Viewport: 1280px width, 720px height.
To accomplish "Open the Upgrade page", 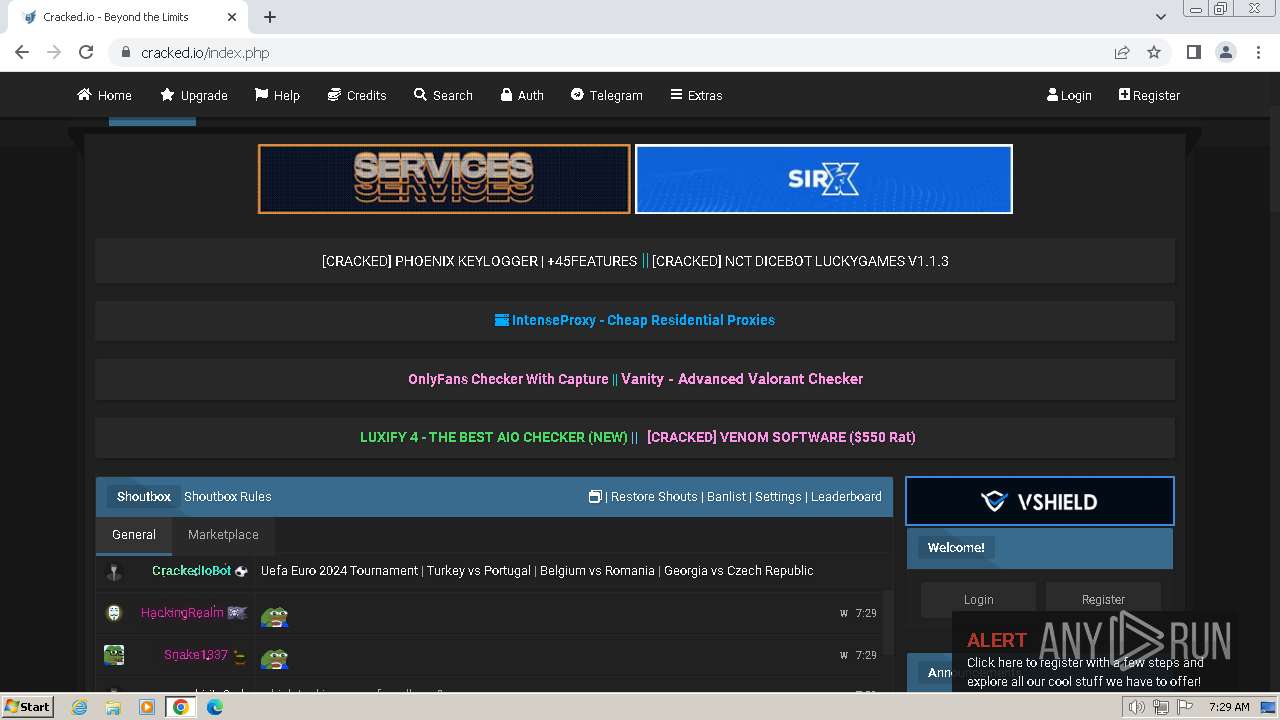I will point(194,95).
